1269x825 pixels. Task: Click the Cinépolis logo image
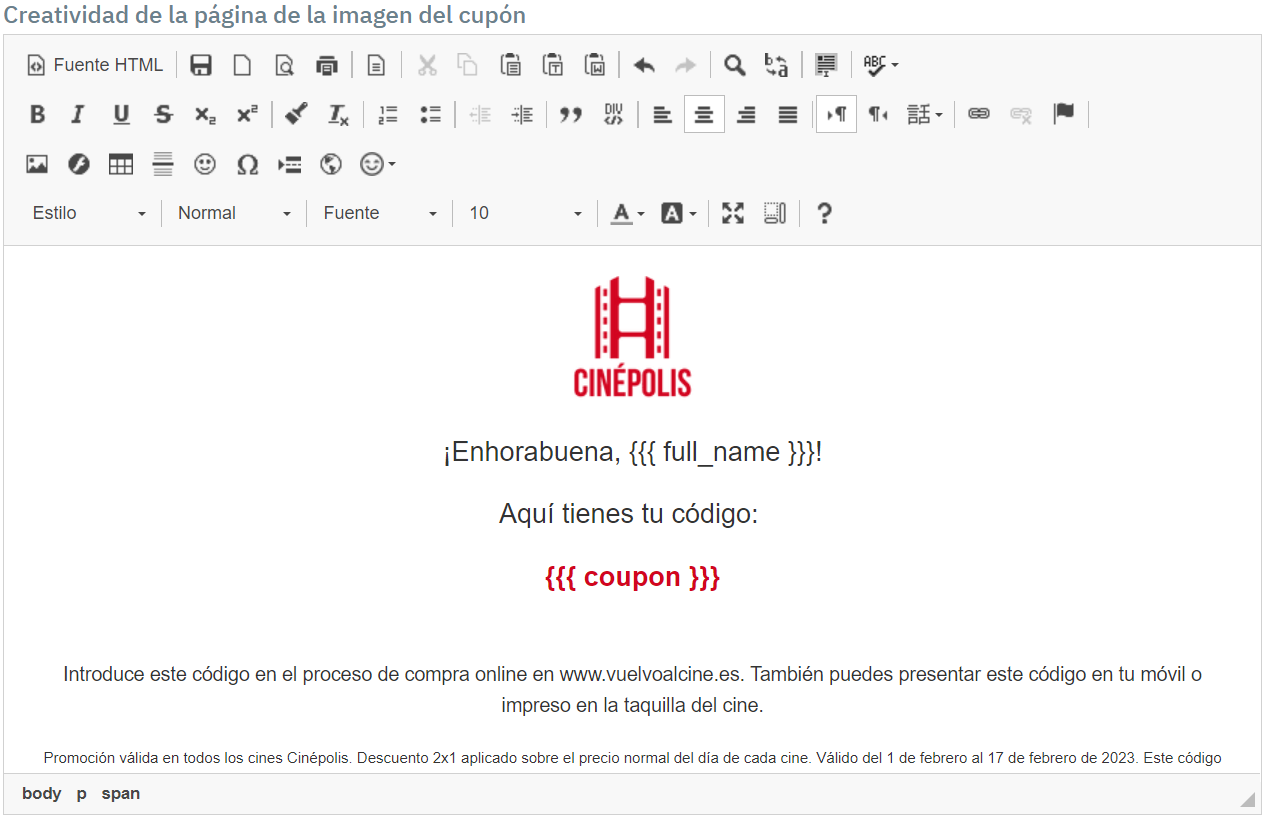click(632, 336)
